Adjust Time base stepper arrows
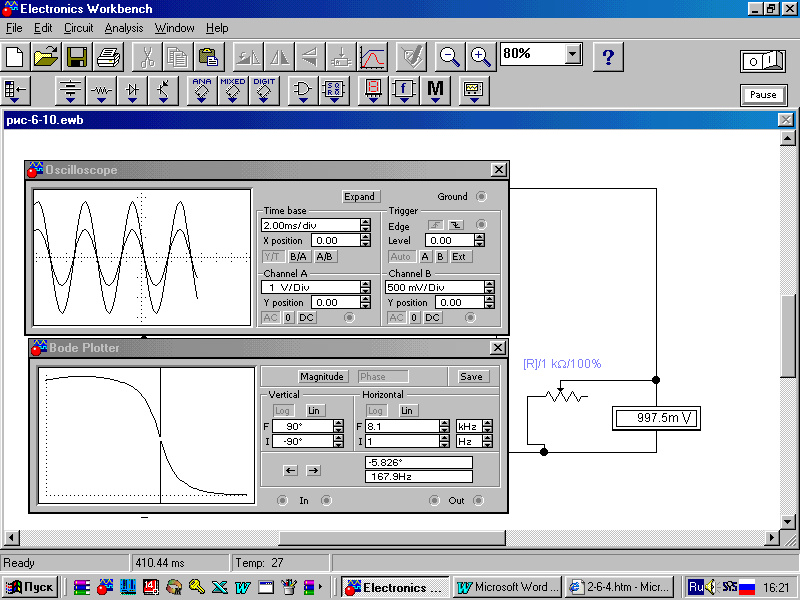The width and height of the screenshot is (800, 600). pos(365,225)
